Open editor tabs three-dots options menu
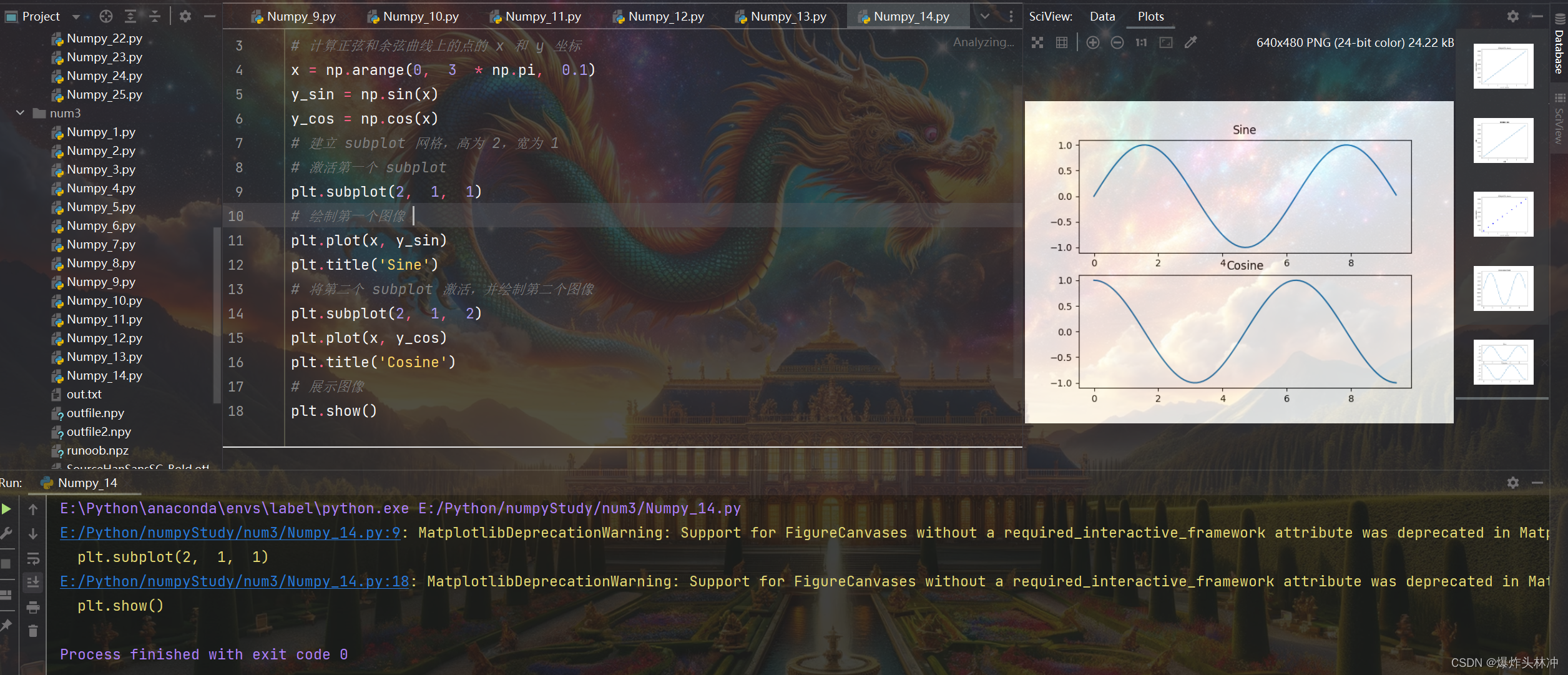 pyautogui.click(x=1011, y=16)
